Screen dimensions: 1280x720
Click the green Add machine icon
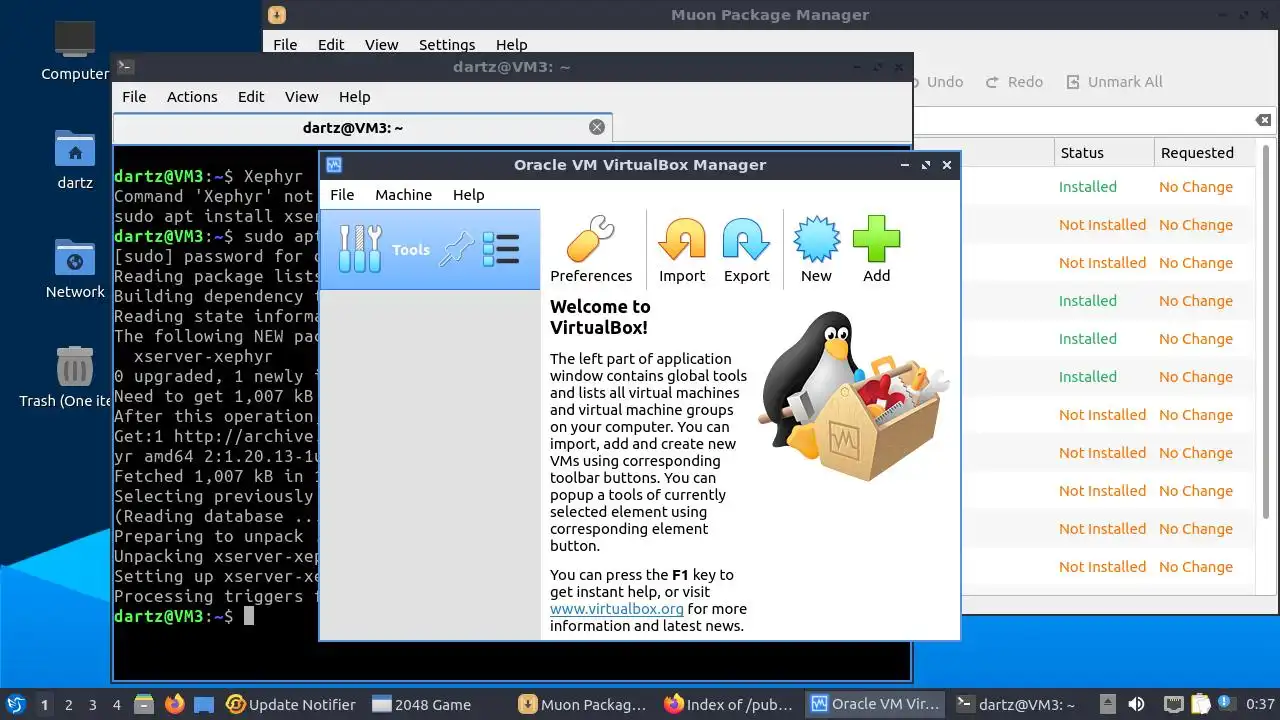(876, 250)
